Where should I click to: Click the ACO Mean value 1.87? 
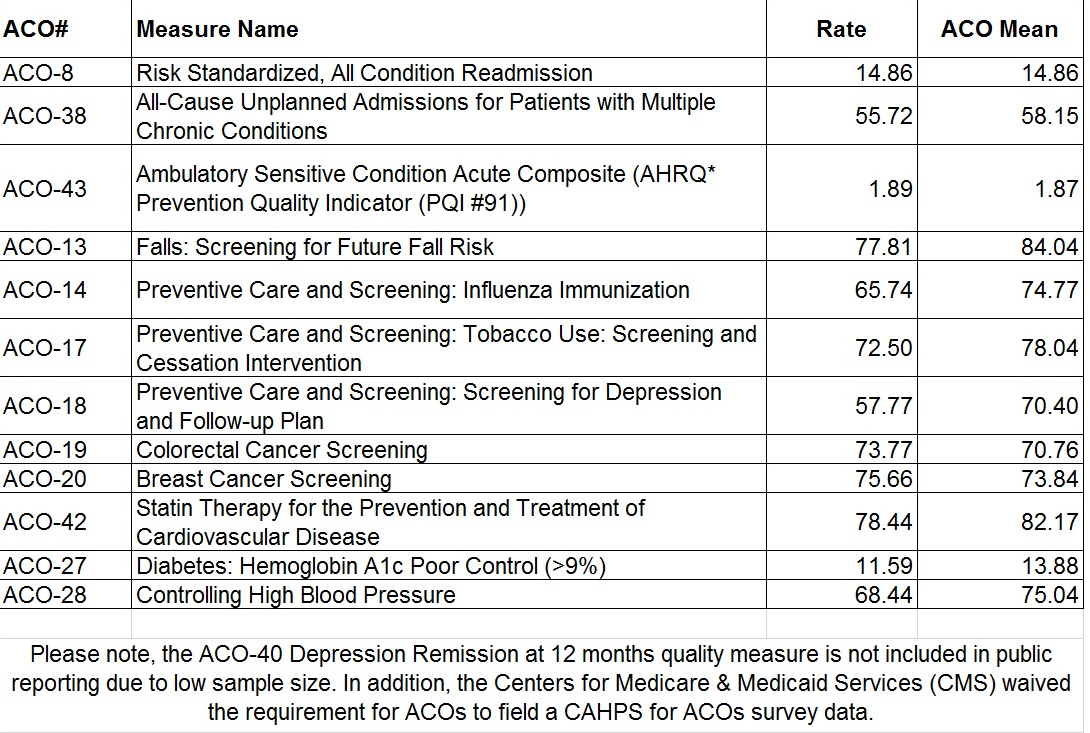[1056, 189]
